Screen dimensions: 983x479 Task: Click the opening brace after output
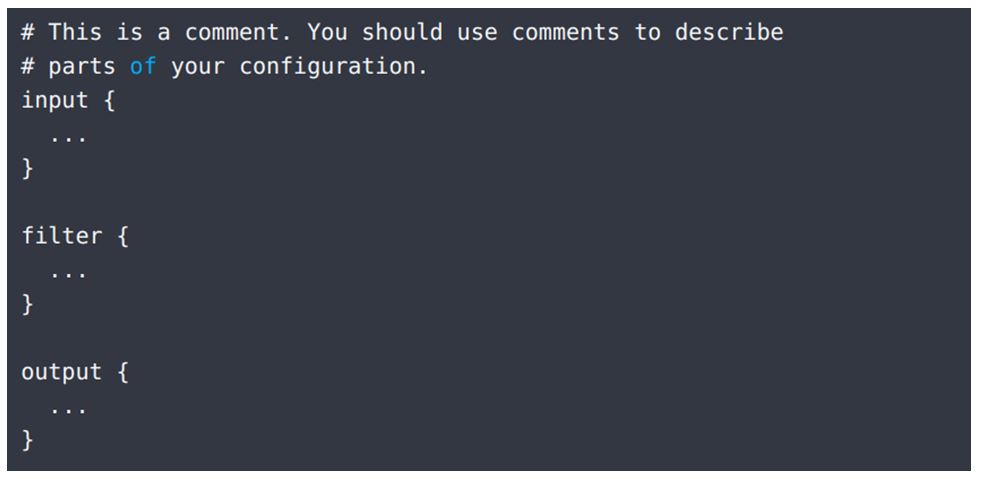coord(123,372)
